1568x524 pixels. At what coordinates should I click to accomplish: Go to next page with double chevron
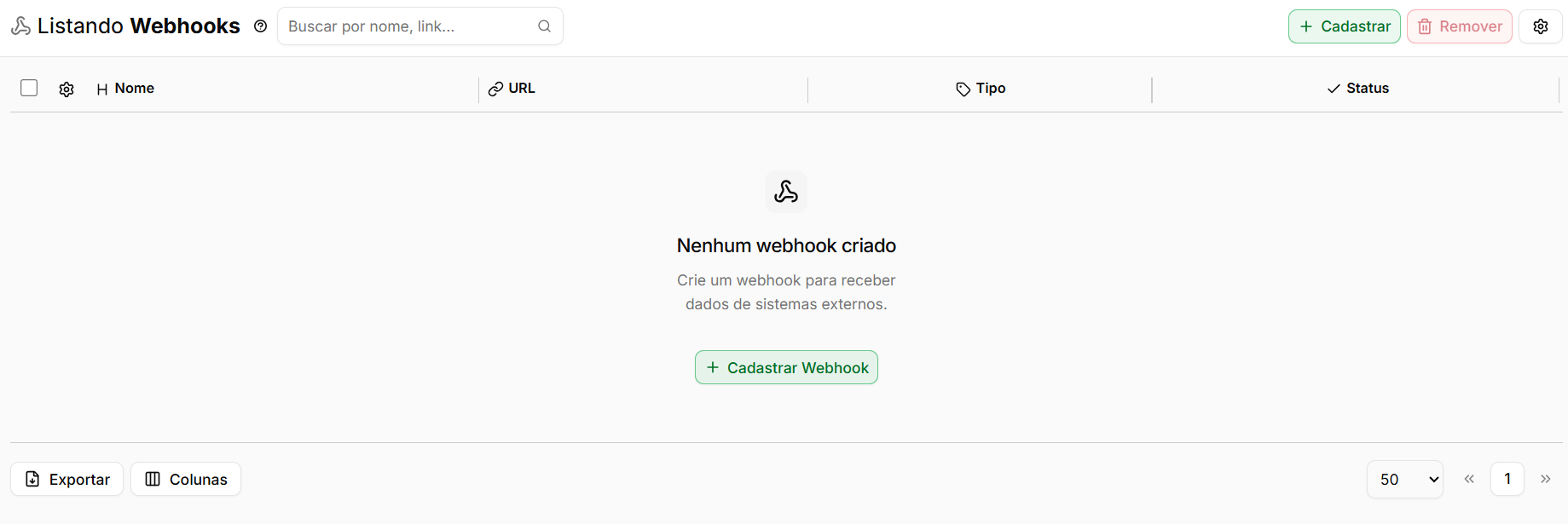tap(1546, 479)
